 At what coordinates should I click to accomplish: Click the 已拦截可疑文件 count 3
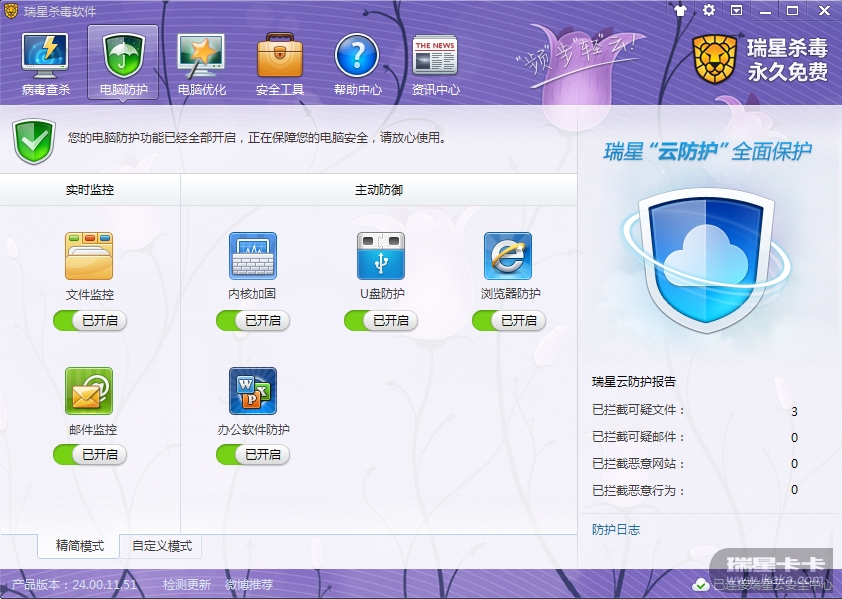(x=794, y=412)
